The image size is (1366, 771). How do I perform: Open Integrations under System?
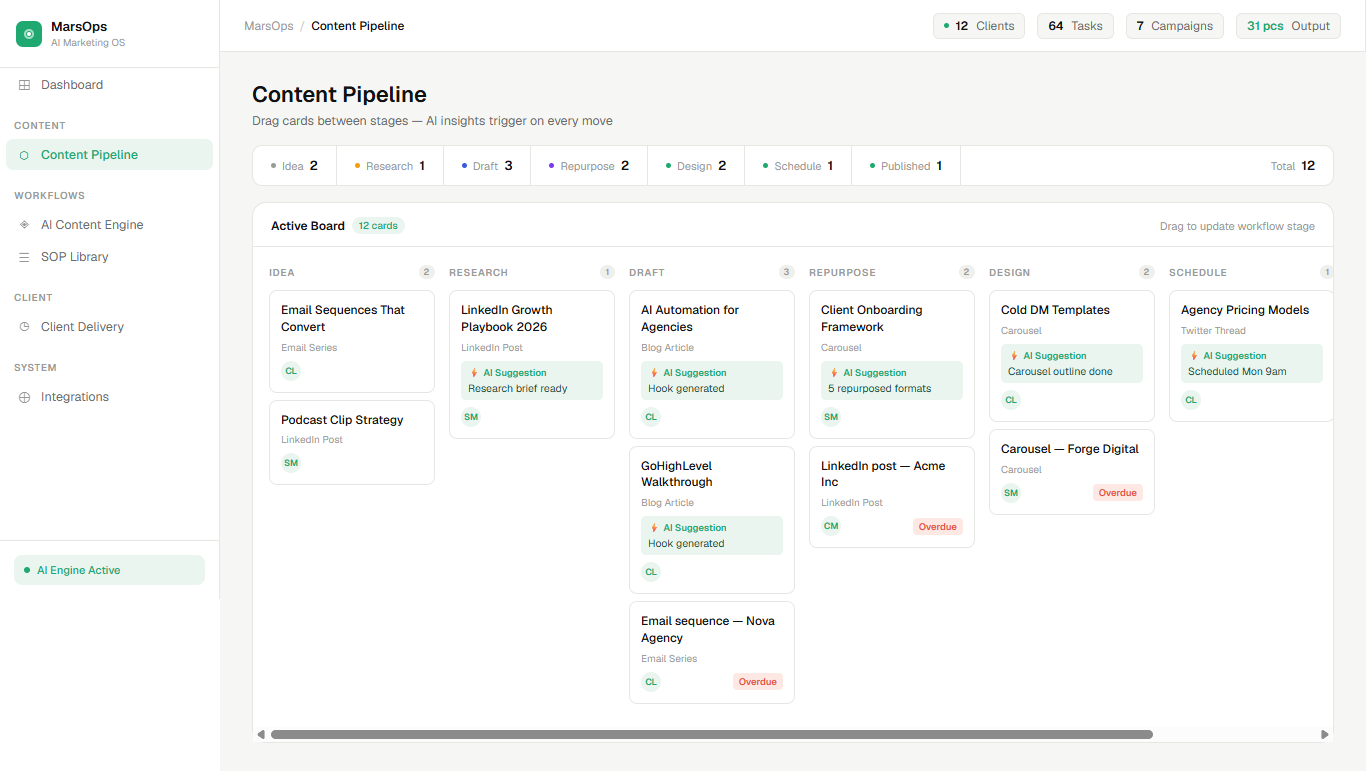109,397
